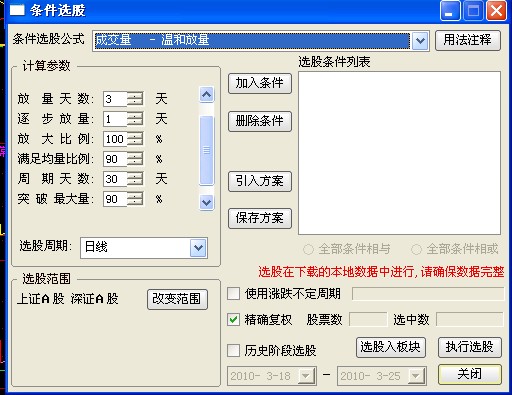This screenshot has width=512, height=395.
Task: Click the 满足均量比例 input field
Action: [x=115, y=159]
